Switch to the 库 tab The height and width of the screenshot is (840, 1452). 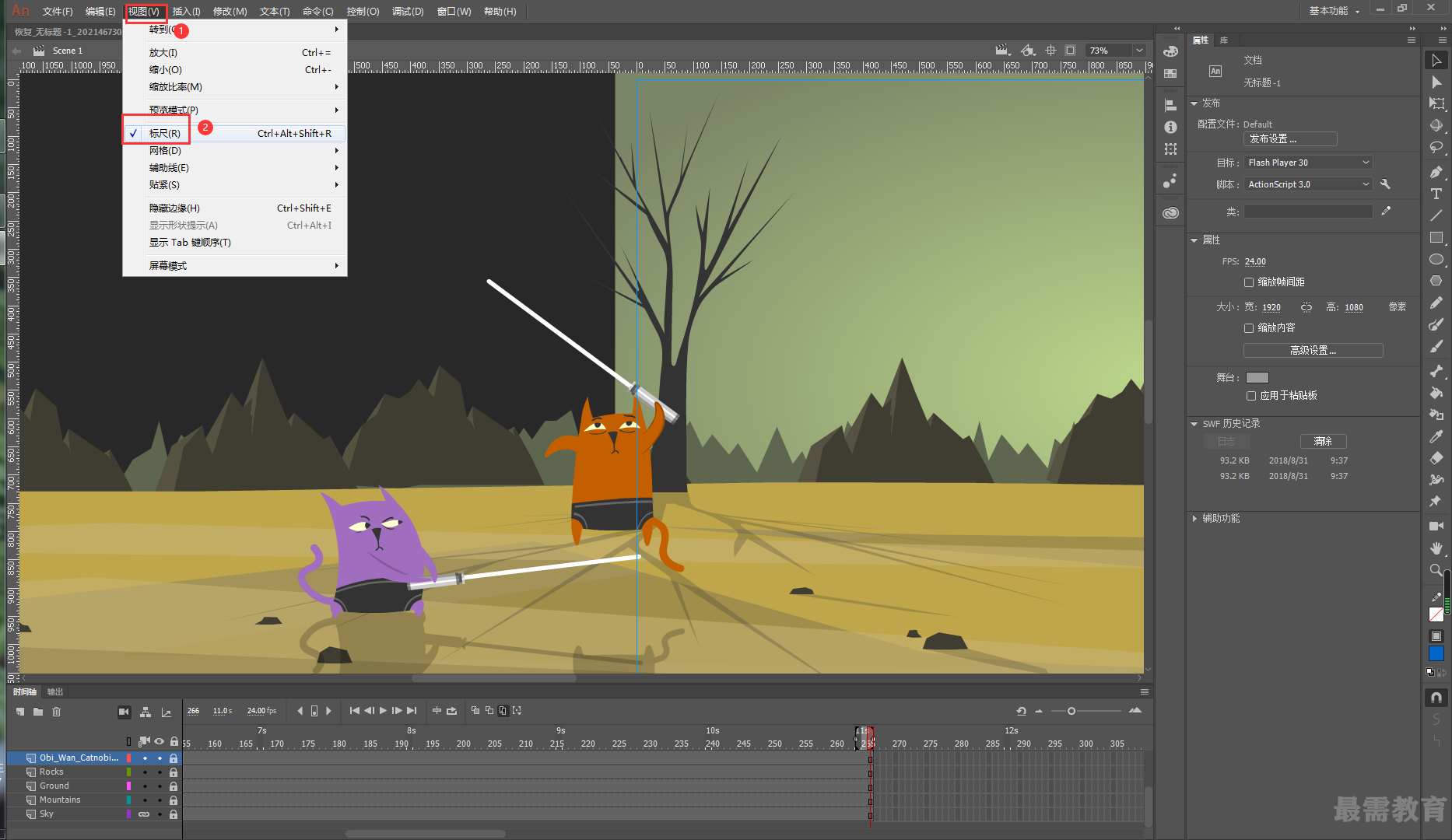coord(1224,40)
